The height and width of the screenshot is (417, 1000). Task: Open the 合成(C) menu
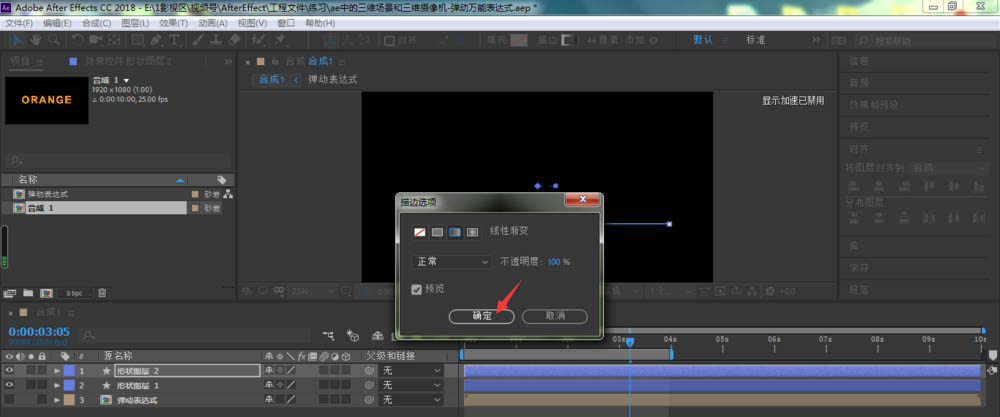click(x=96, y=23)
